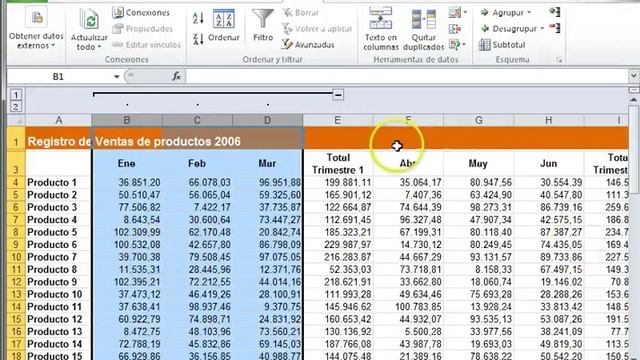Click title cell 'Ventas de productos 2006'
Viewport: 640px width, 360px height.
pos(168,142)
